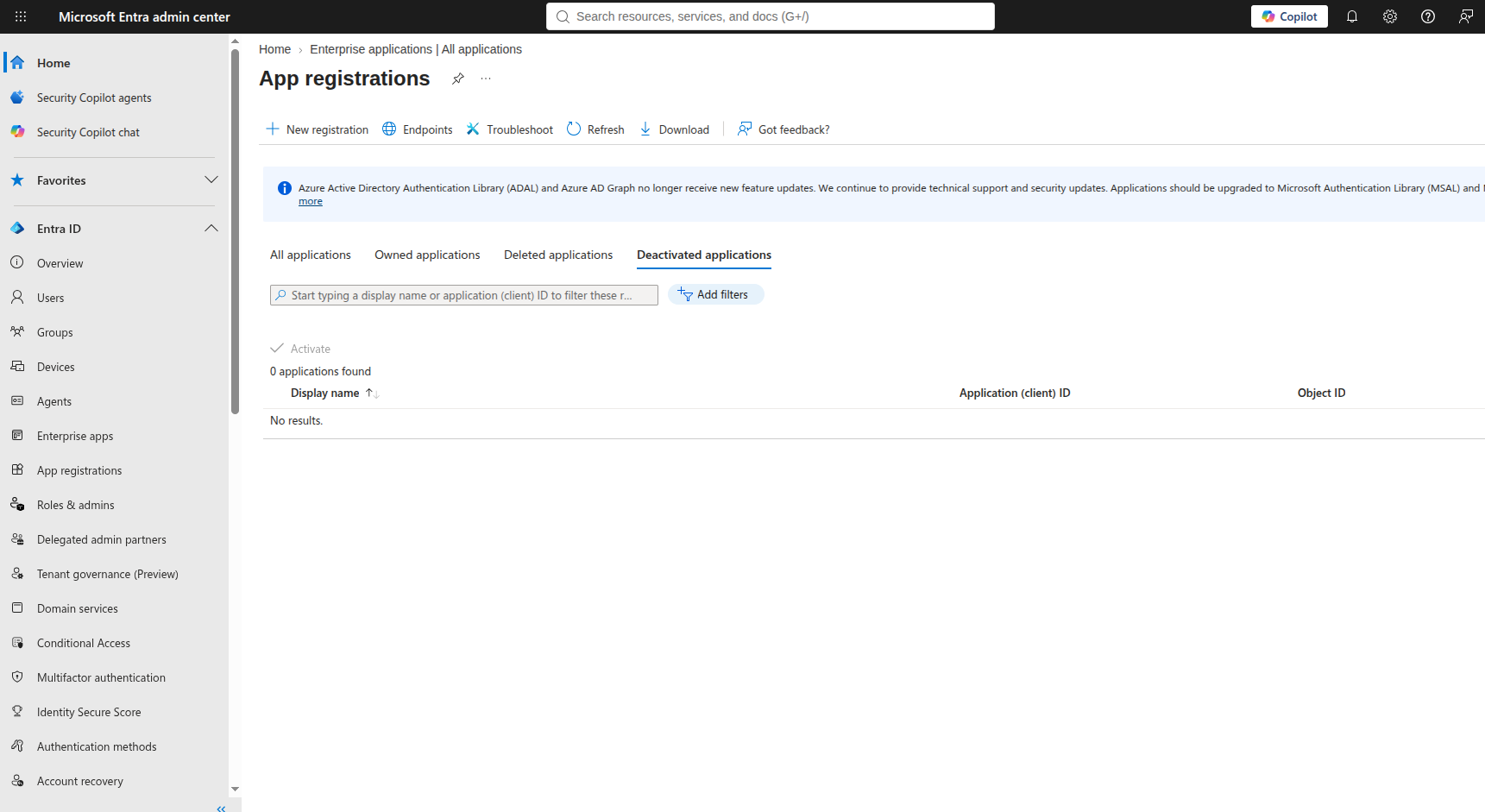Open Multifactor authentication shield icon
1485x812 pixels.
coord(17,677)
